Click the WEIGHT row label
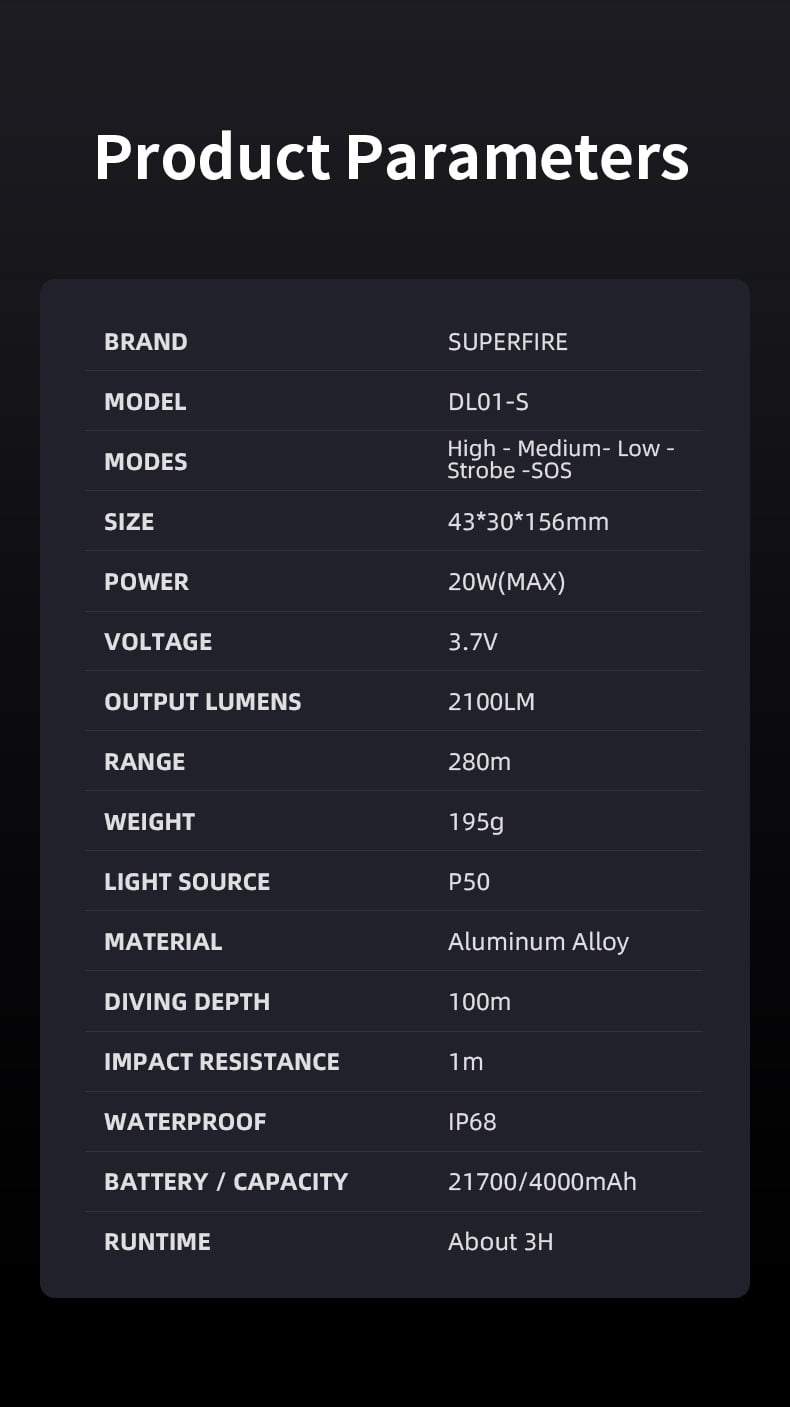Image resolution: width=790 pixels, height=1407 pixels. [x=149, y=822]
